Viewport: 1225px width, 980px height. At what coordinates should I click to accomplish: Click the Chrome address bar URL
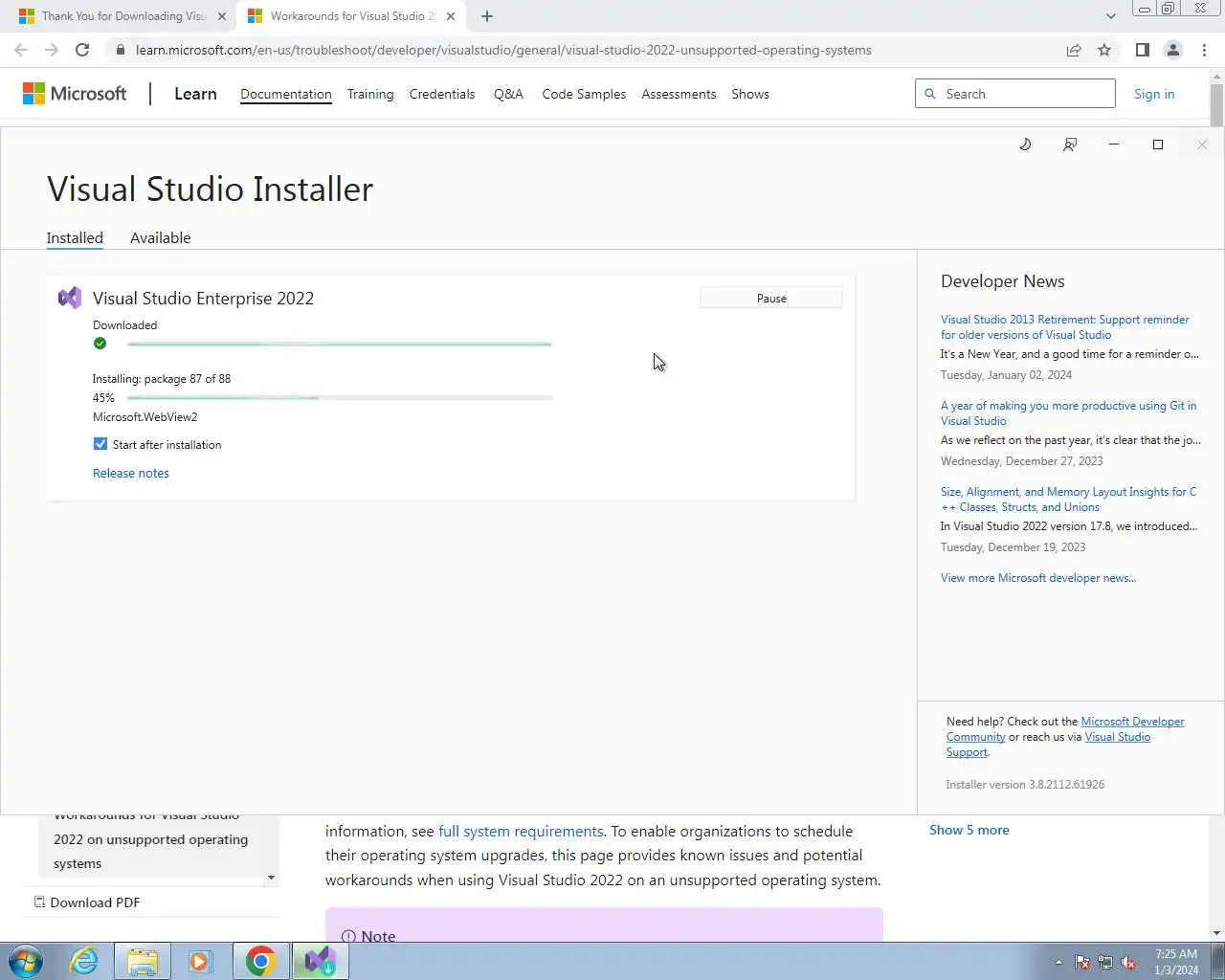(503, 50)
